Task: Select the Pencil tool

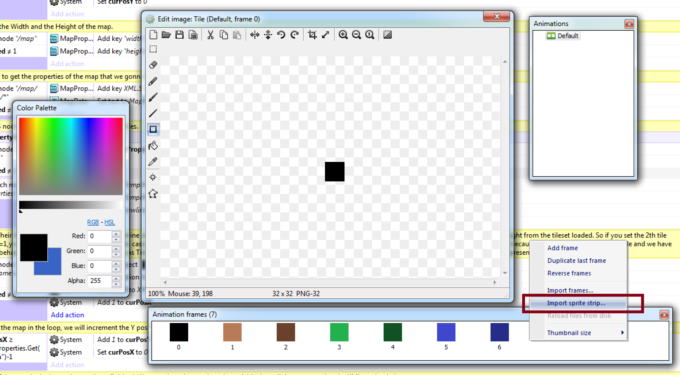Action: (x=153, y=81)
